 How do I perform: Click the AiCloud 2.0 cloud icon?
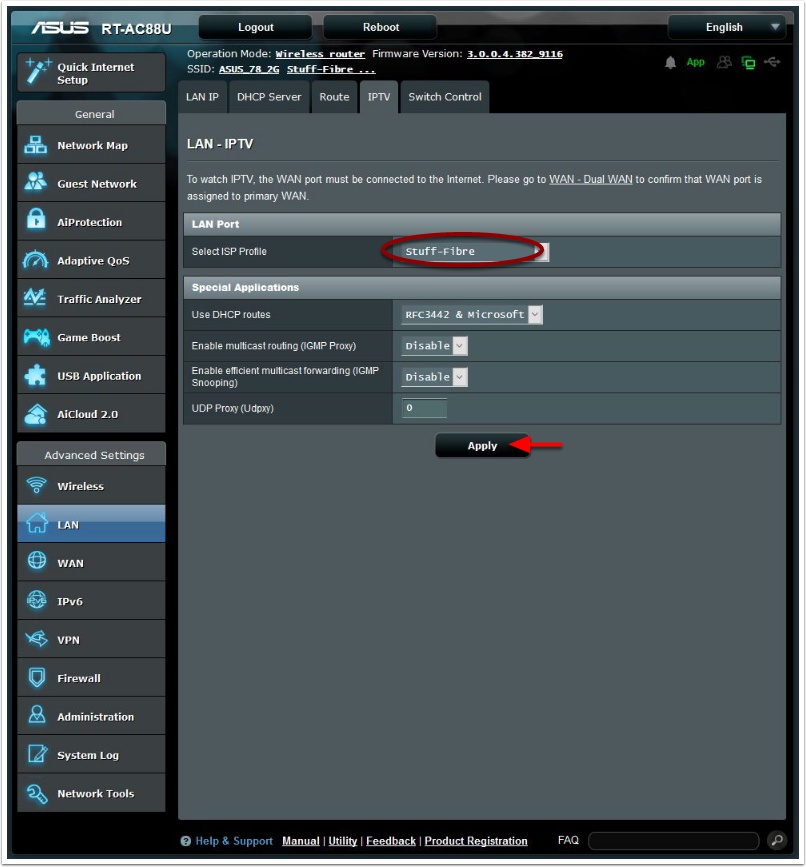36,414
